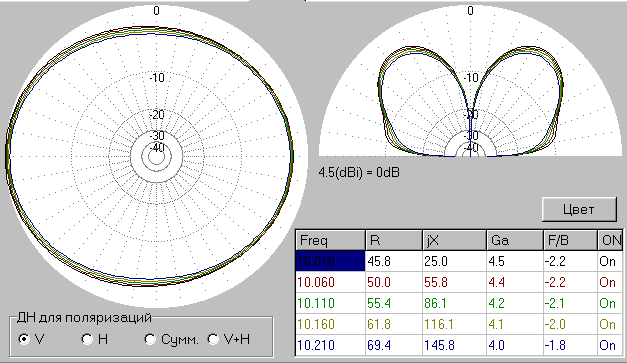Click the F/B value -1.8

click(x=570, y=345)
